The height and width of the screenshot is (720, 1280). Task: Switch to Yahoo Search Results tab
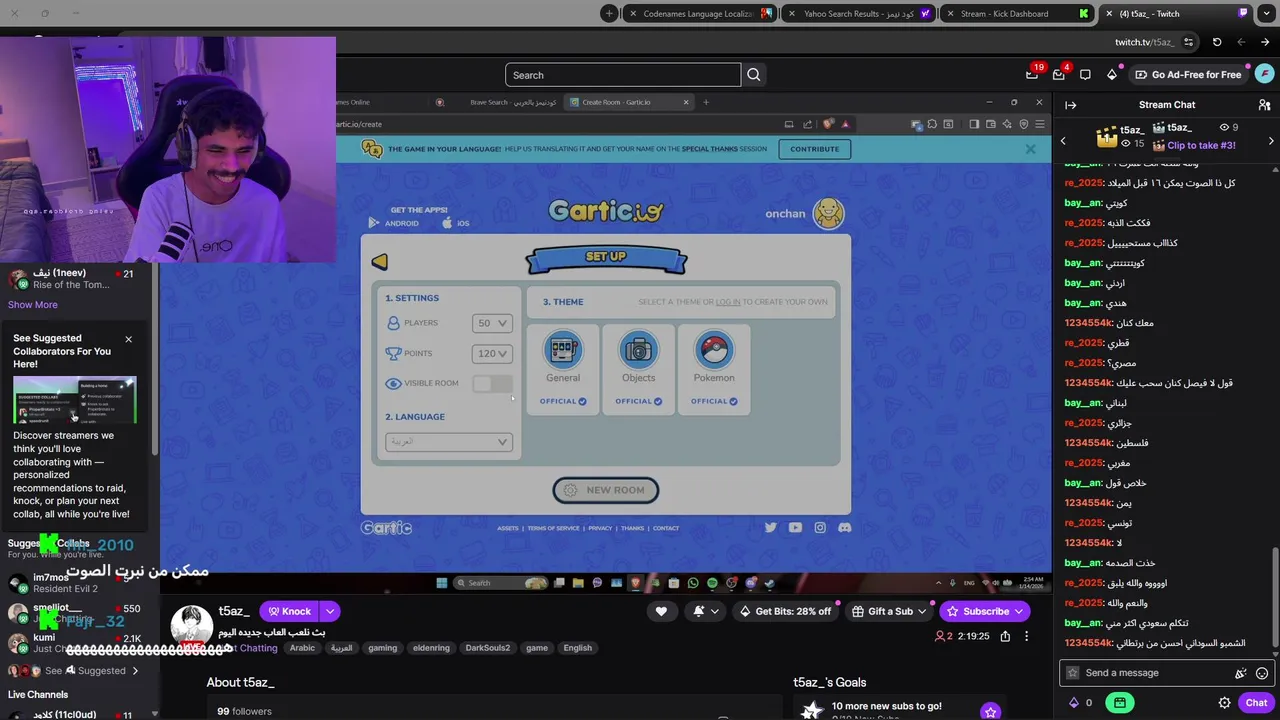coord(860,14)
